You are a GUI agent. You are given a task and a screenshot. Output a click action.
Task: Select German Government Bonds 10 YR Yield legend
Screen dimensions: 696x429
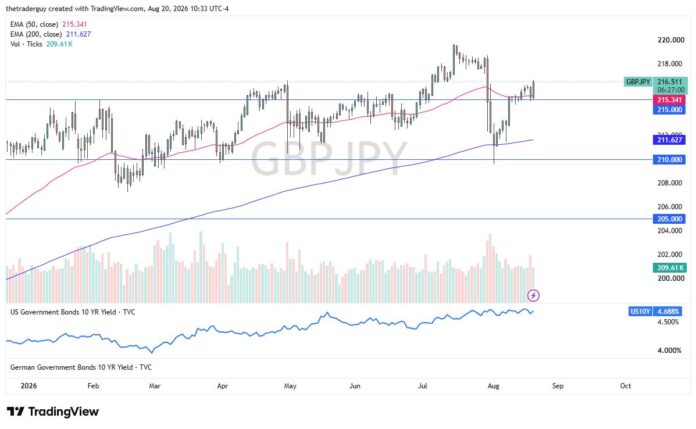81,367
